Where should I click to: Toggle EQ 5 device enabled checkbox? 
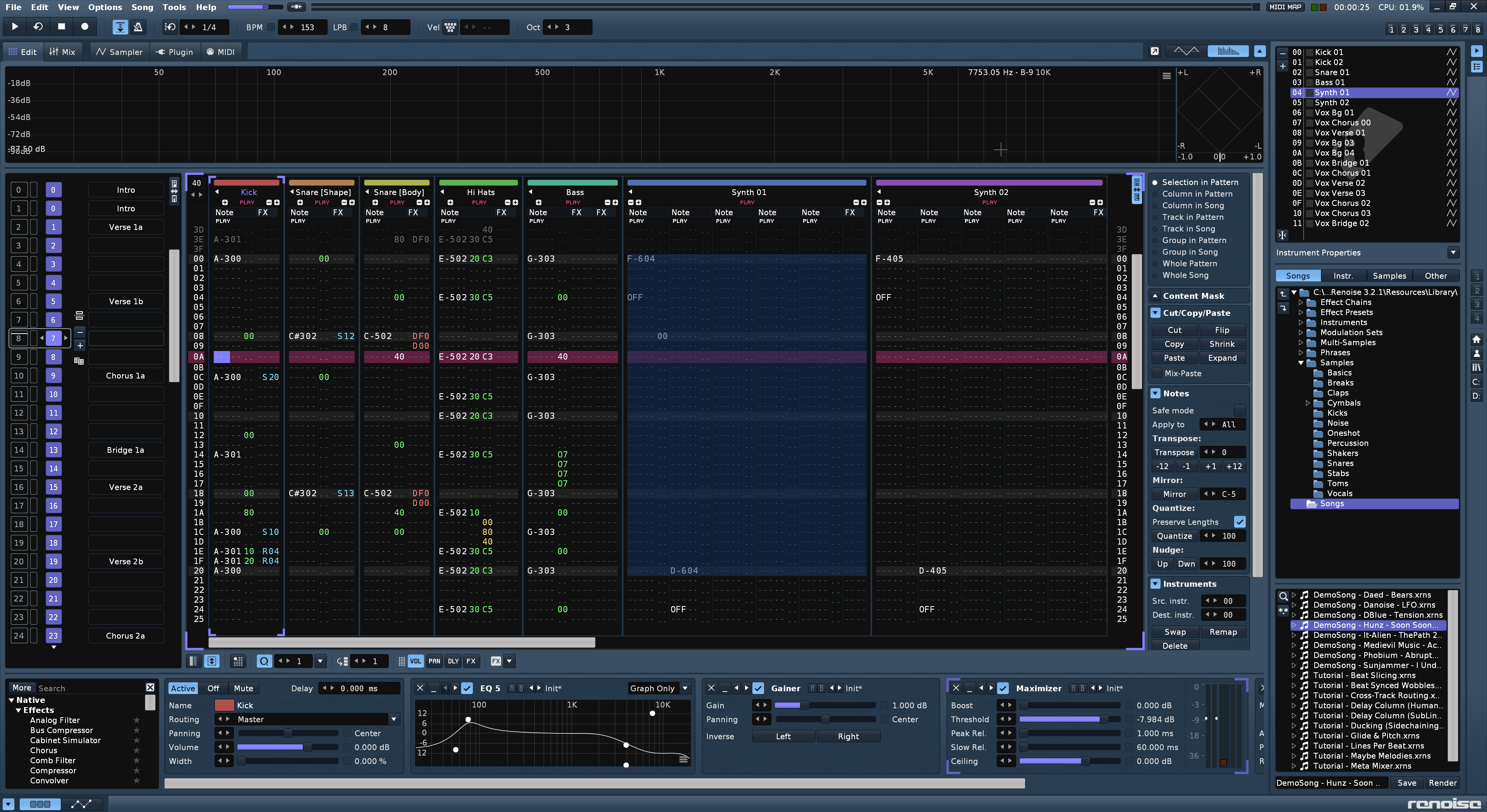[x=467, y=689]
